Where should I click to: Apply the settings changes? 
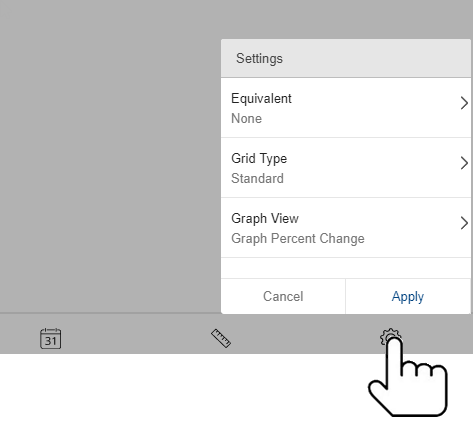point(408,296)
